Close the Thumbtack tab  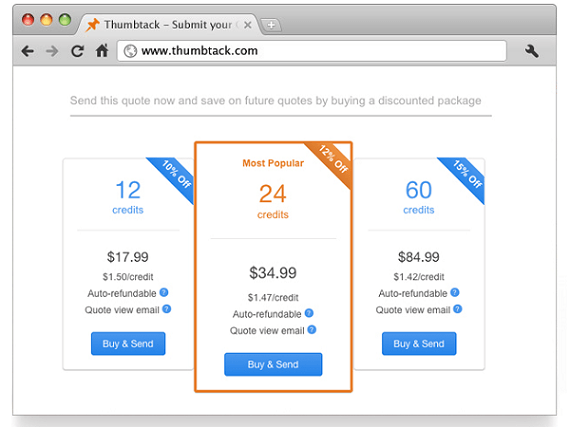point(248,25)
